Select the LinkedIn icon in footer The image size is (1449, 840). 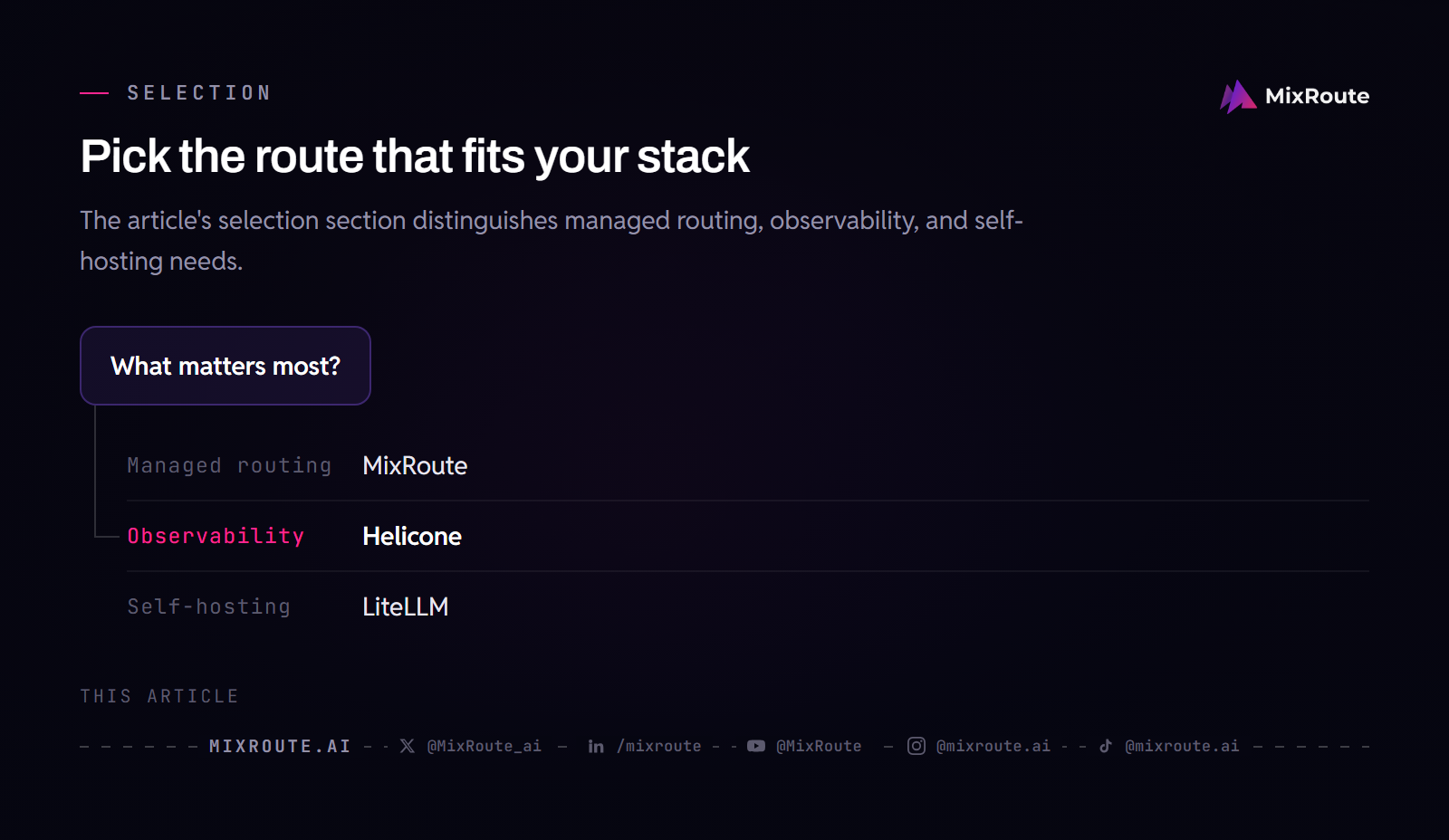tap(596, 746)
